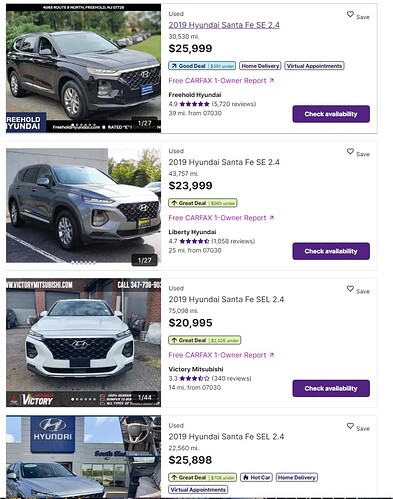The width and height of the screenshot is (393, 499).
Task: Open the white Santa Fe photo from Victory
Action: (x=83, y=343)
